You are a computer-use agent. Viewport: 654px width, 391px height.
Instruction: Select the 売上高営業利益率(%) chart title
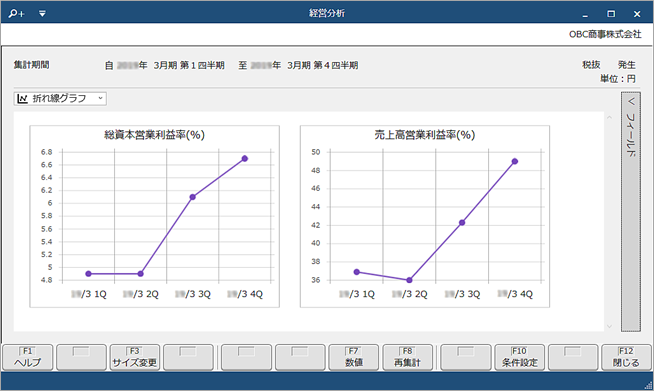tap(425, 135)
